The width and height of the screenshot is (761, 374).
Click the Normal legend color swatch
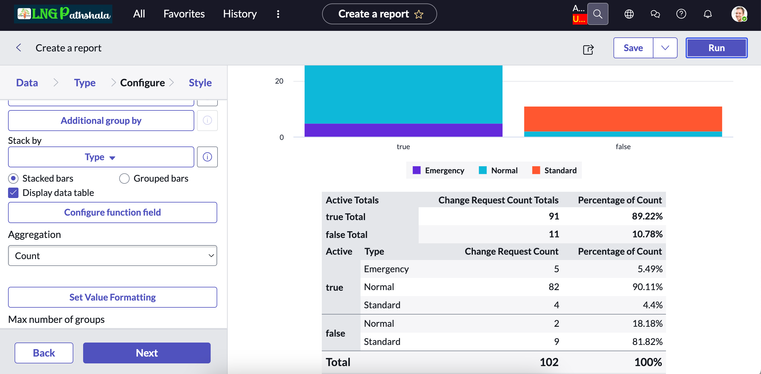[483, 170]
